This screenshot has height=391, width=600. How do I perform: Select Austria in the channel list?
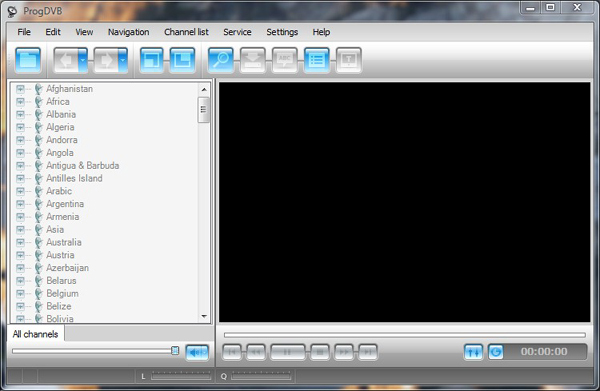point(60,255)
